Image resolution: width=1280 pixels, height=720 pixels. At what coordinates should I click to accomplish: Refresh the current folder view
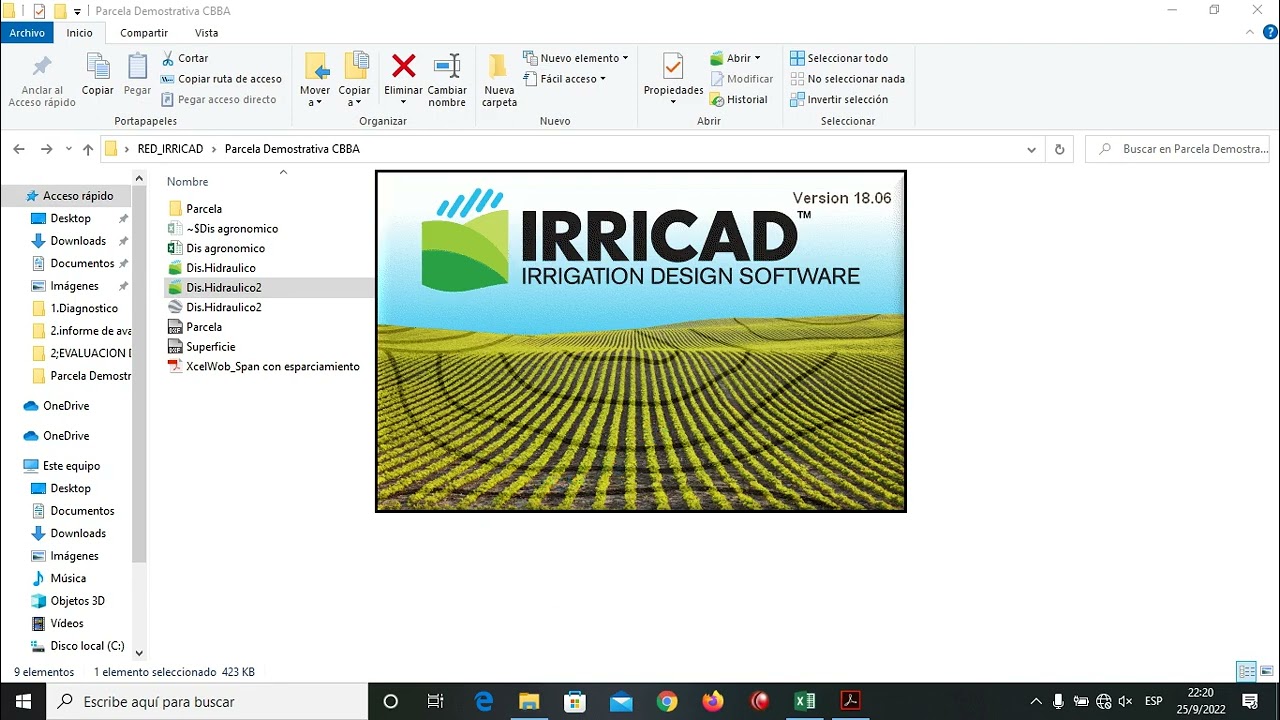(x=1060, y=149)
